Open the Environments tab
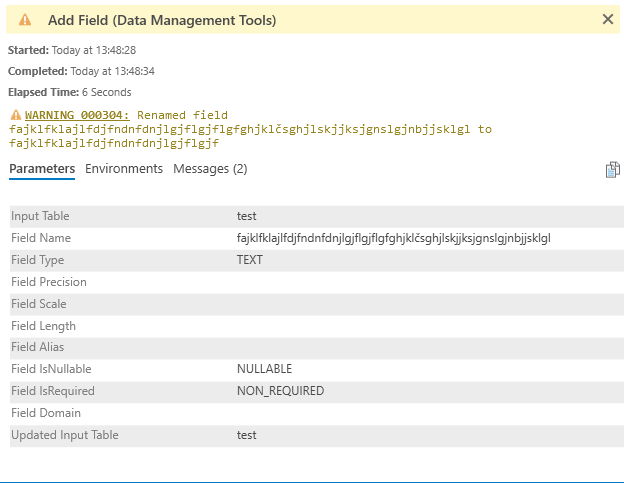Screen dimensions: 624x483 (x=124, y=169)
